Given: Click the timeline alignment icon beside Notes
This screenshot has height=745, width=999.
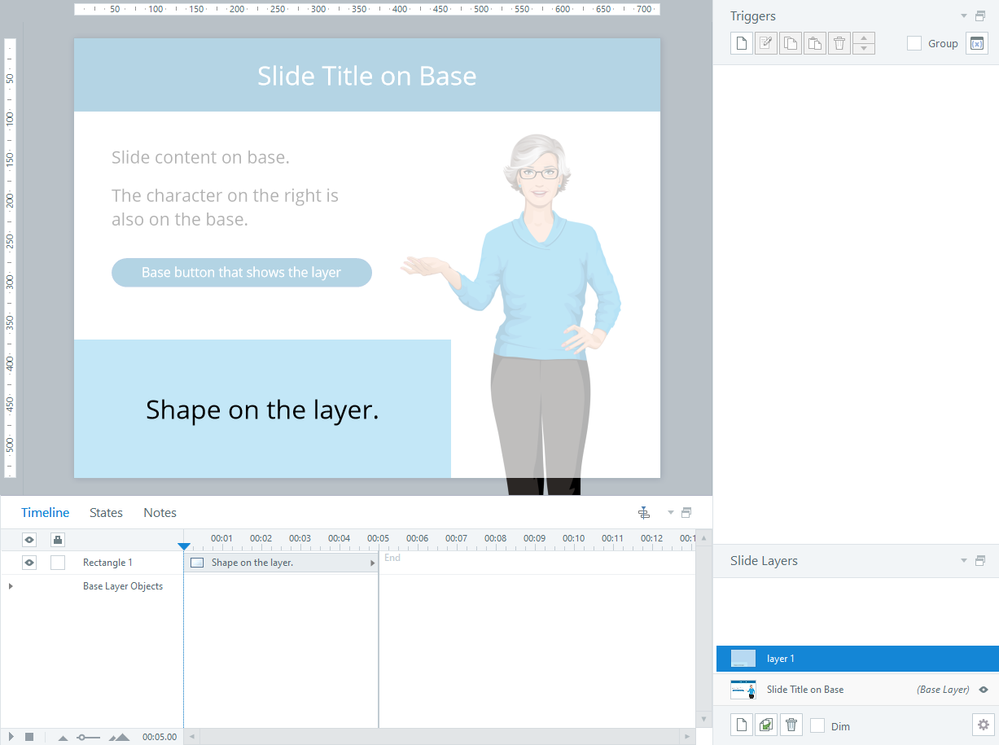Looking at the screenshot, I should [644, 512].
